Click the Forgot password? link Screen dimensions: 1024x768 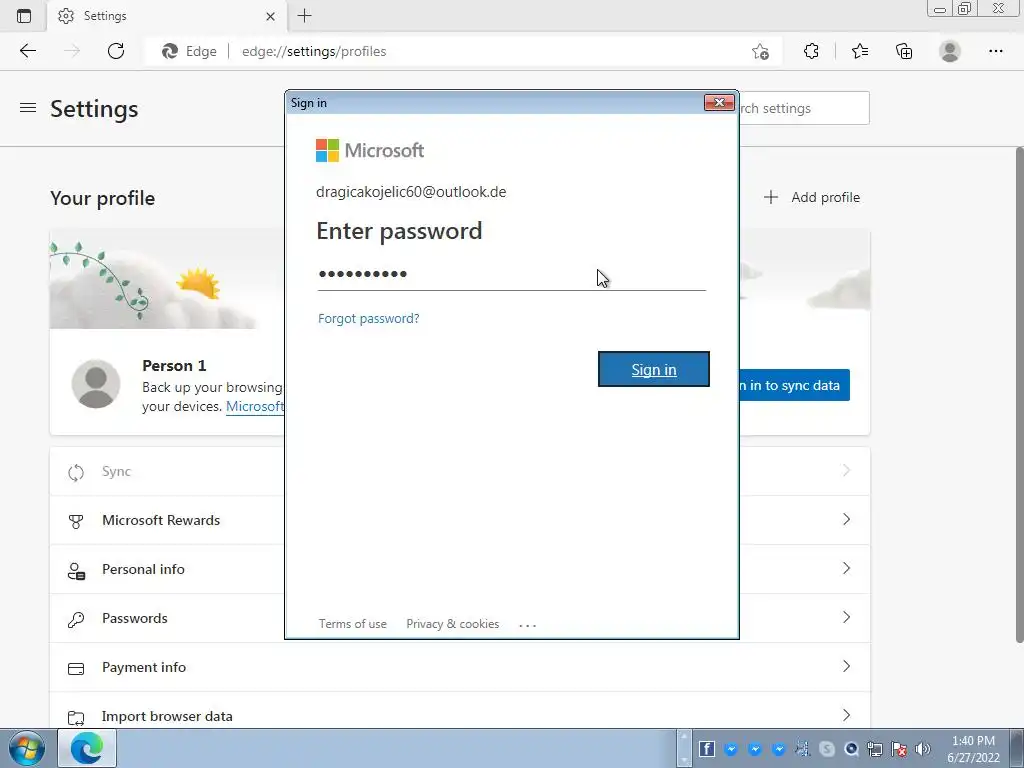[x=368, y=318]
